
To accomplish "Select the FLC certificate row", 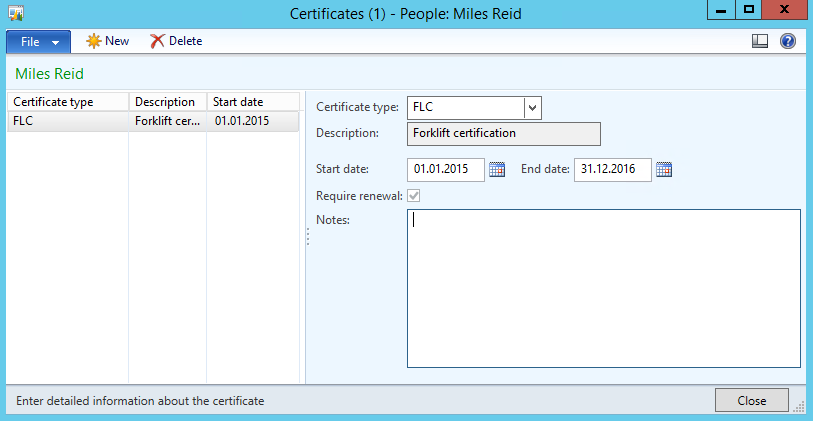I will point(67,121).
